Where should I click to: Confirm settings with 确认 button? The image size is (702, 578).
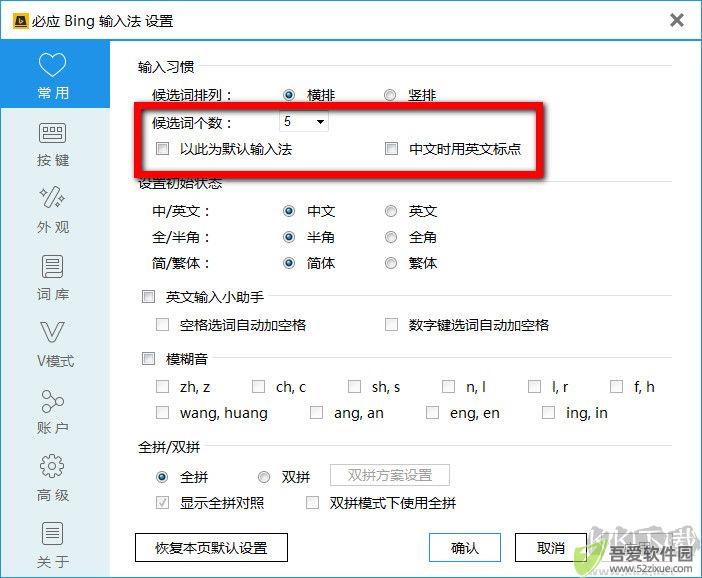[x=464, y=547]
